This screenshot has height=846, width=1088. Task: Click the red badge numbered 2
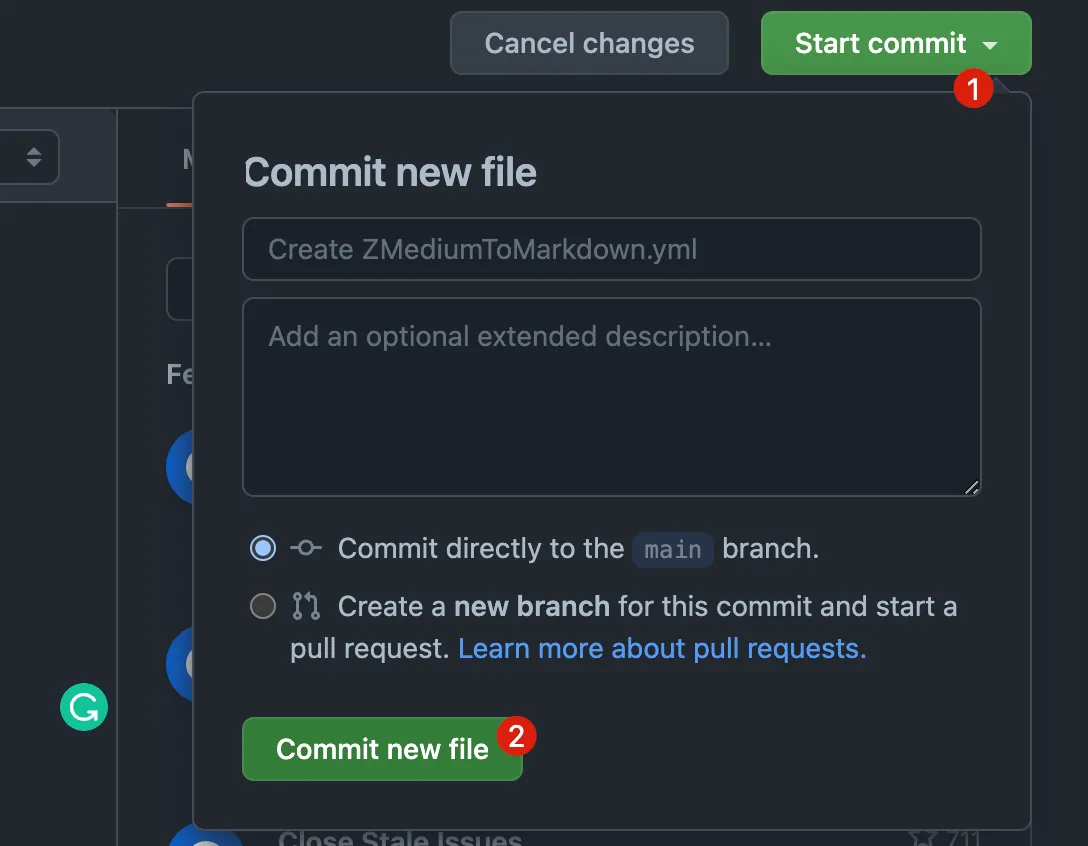(516, 737)
